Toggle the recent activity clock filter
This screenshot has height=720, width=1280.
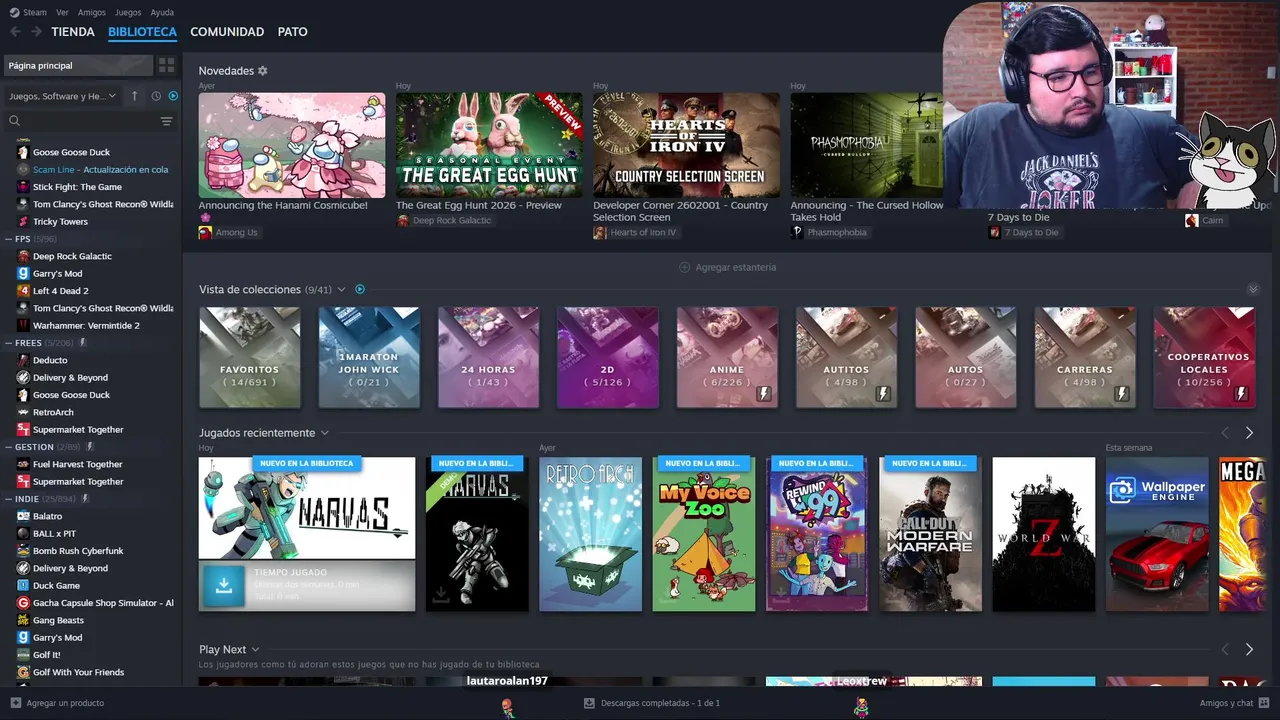(156, 96)
